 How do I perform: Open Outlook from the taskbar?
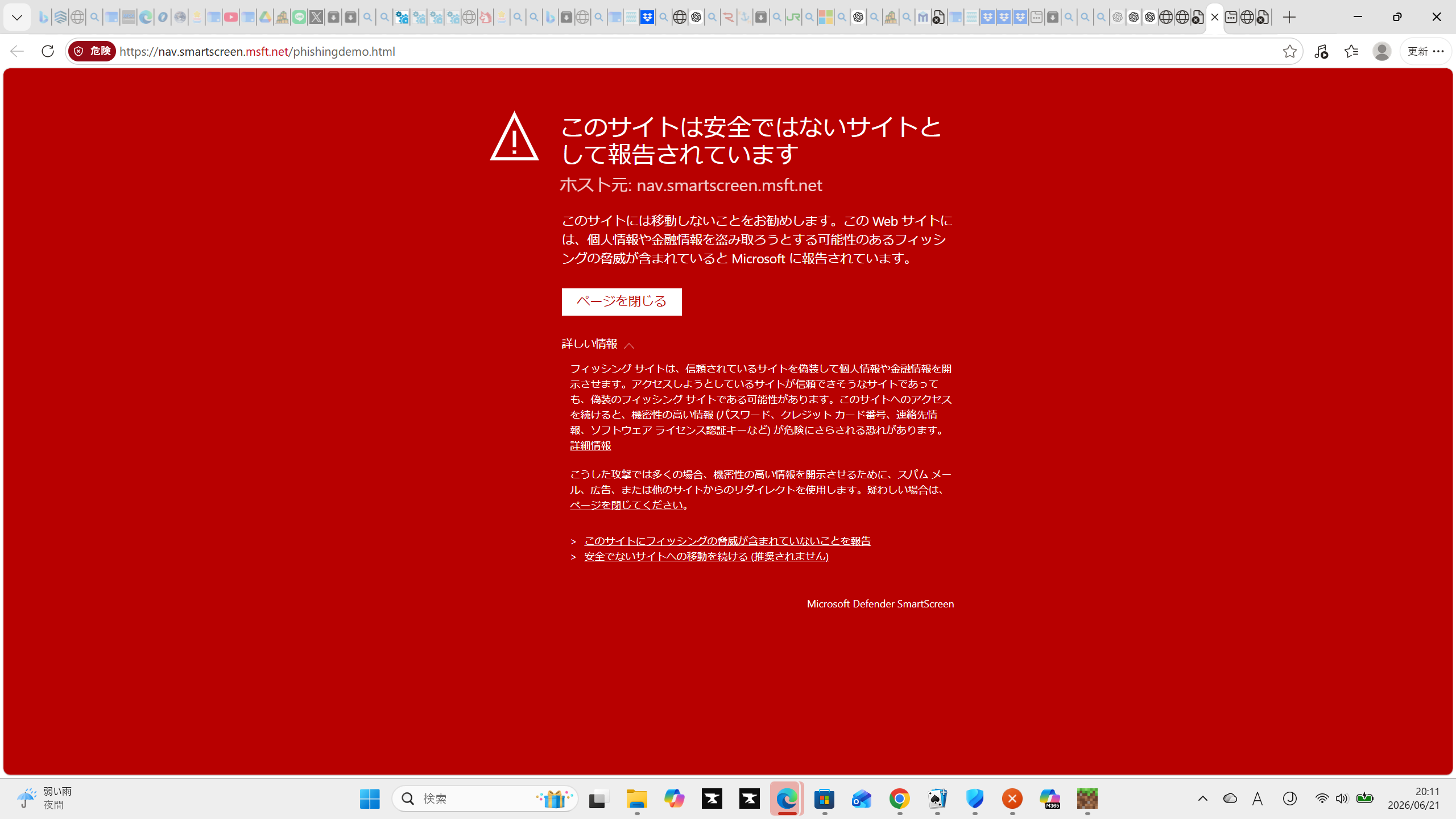(x=862, y=799)
